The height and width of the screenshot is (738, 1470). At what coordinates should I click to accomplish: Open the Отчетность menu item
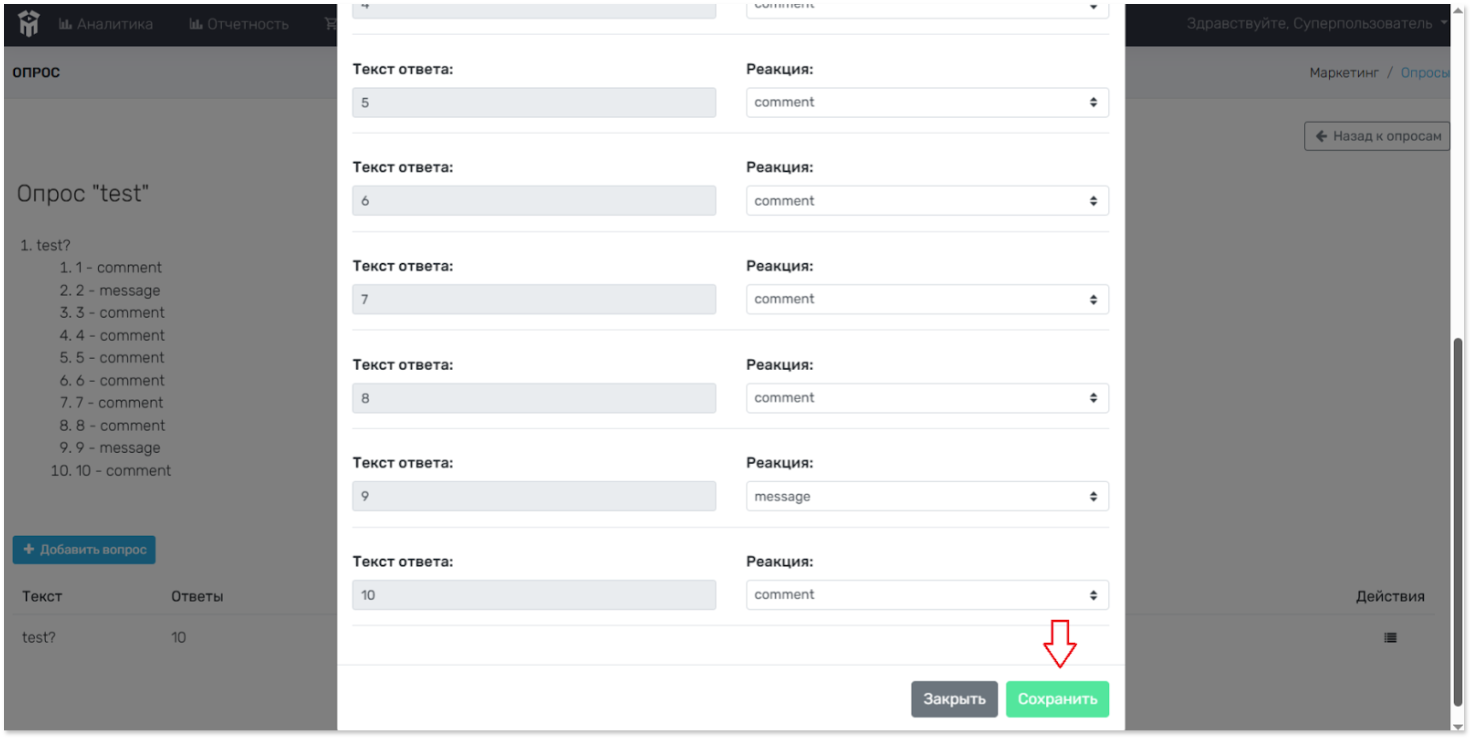tap(238, 24)
